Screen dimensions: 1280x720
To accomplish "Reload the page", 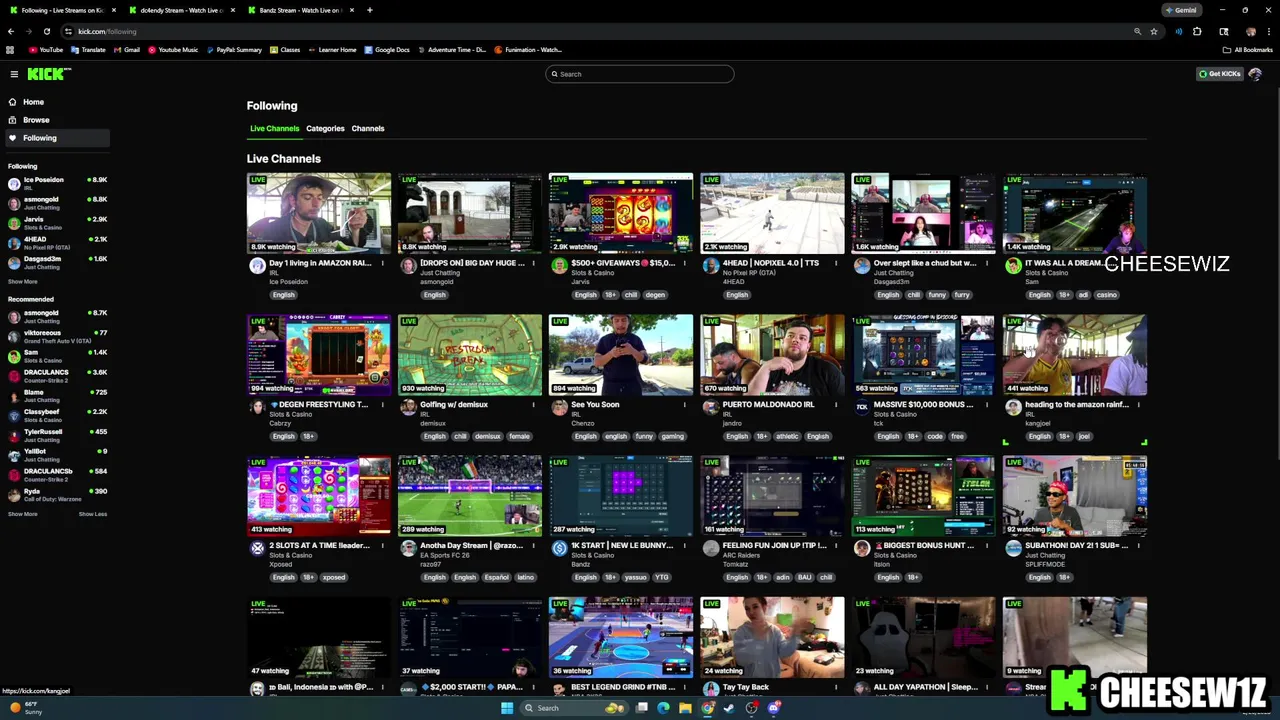I will [47, 31].
